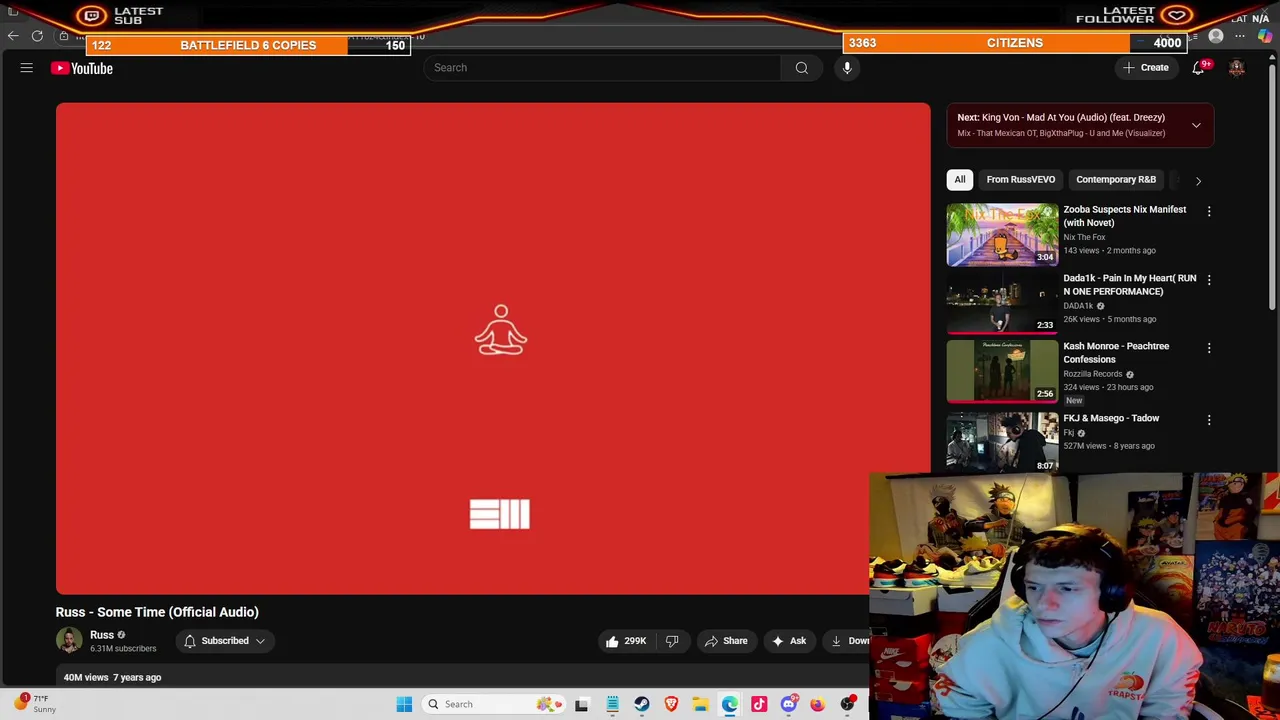Go back in the browser
Viewport: 1280px width, 720px height.
point(13,36)
